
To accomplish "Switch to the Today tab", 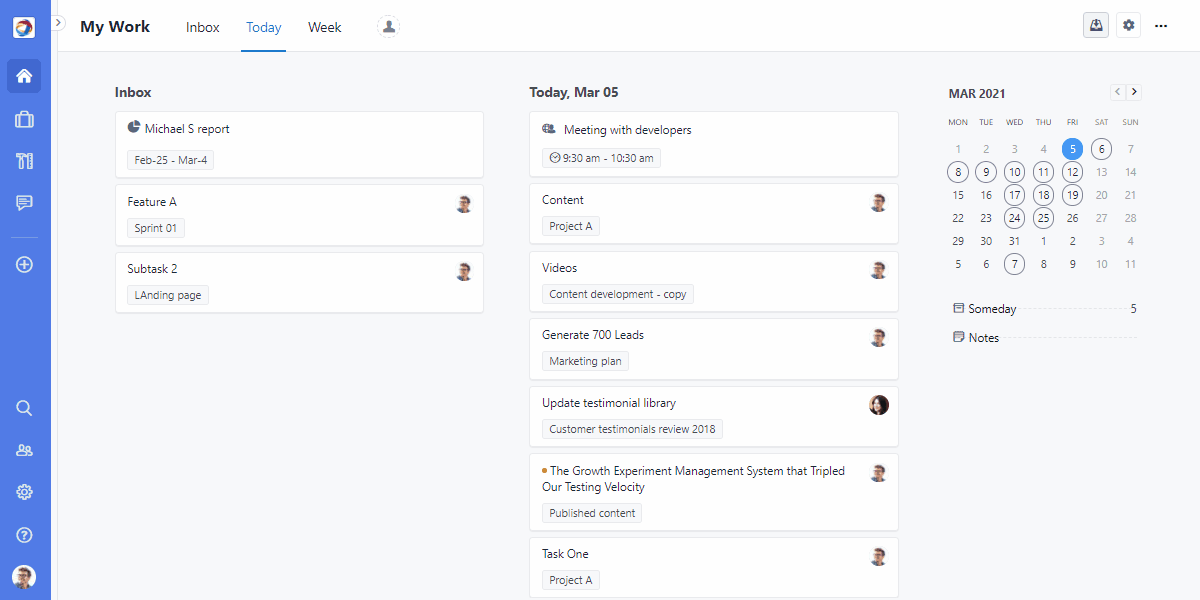I will point(264,27).
